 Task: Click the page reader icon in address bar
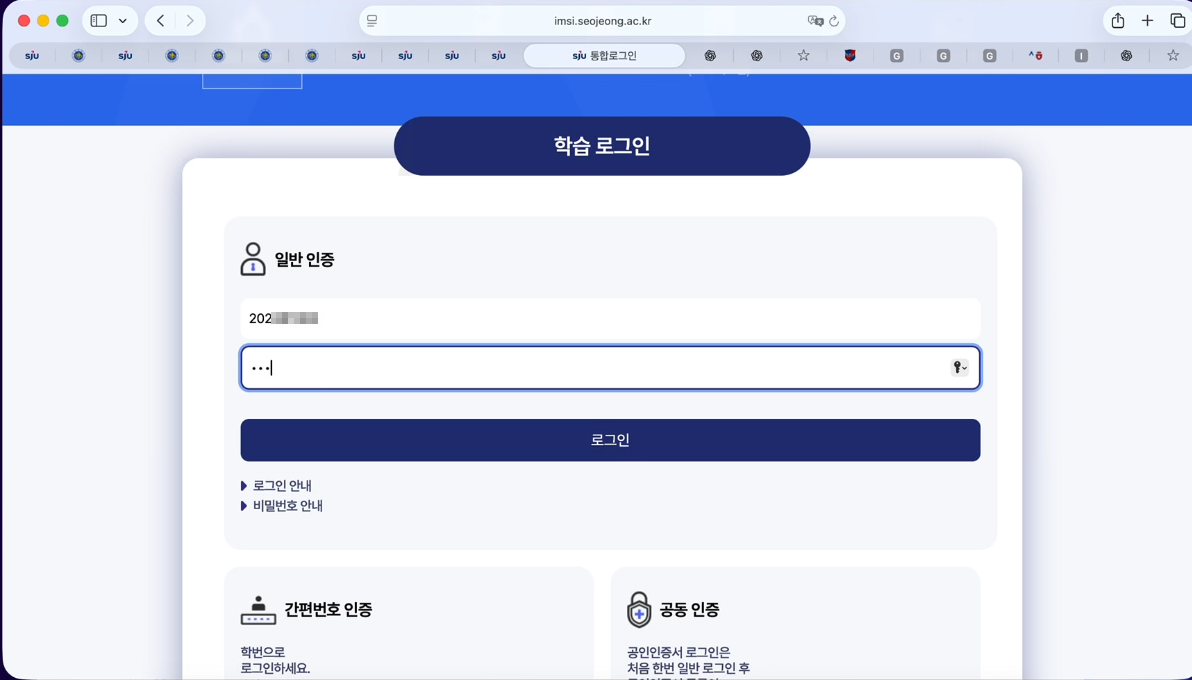(x=372, y=21)
